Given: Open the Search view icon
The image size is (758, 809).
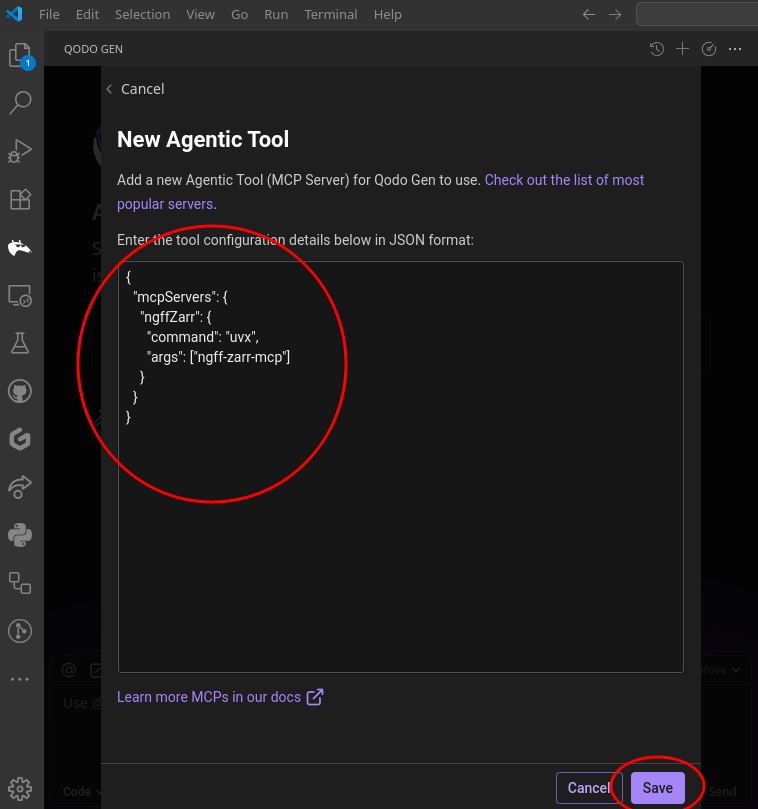Looking at the screenshot, I should click(x=20, y=103).
